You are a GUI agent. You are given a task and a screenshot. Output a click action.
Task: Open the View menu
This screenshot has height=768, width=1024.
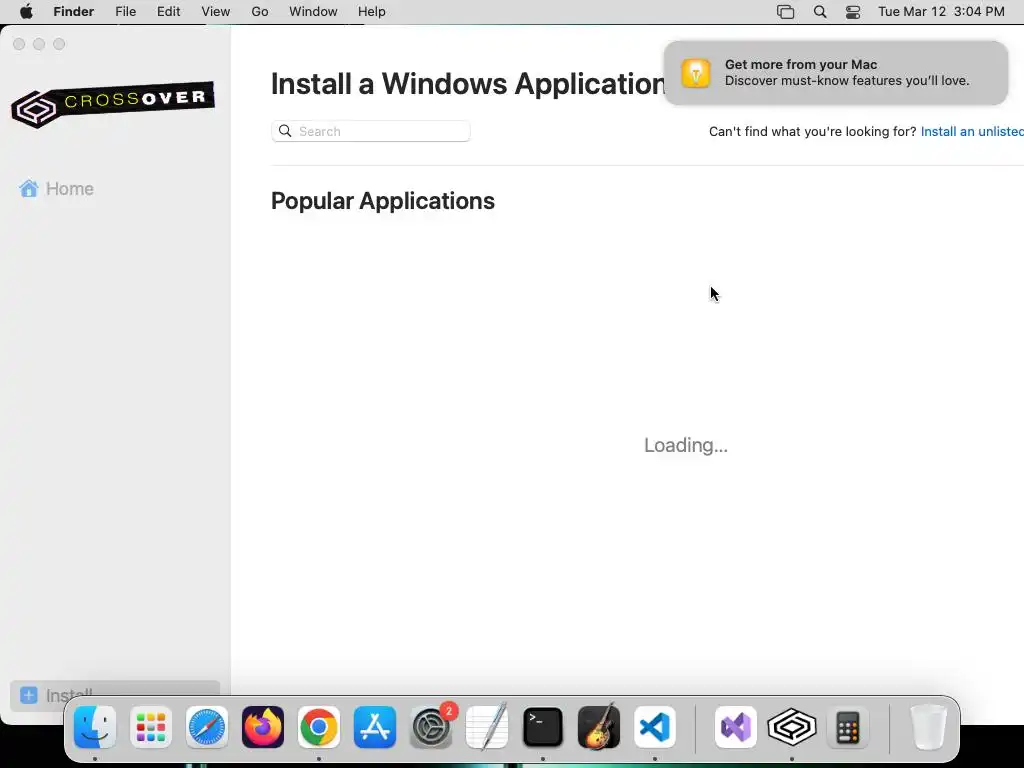click(x=216, y=12)
